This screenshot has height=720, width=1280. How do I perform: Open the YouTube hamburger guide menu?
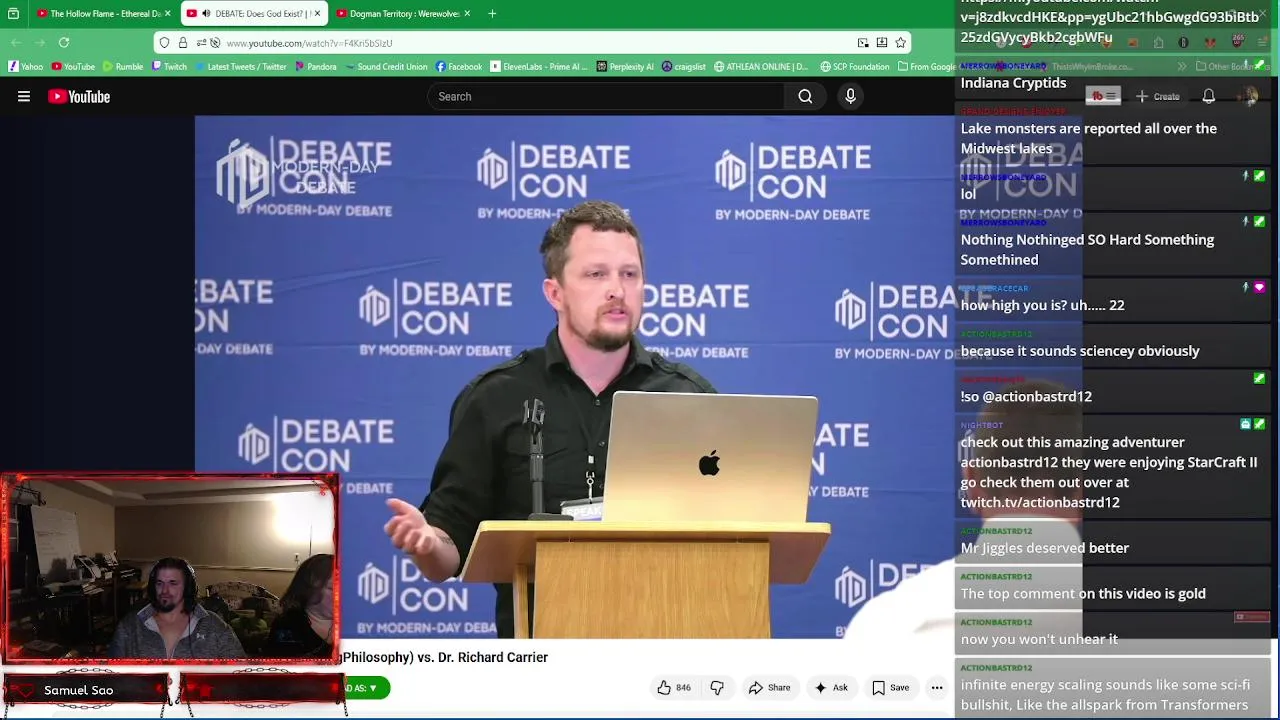(x=24, y=97)
